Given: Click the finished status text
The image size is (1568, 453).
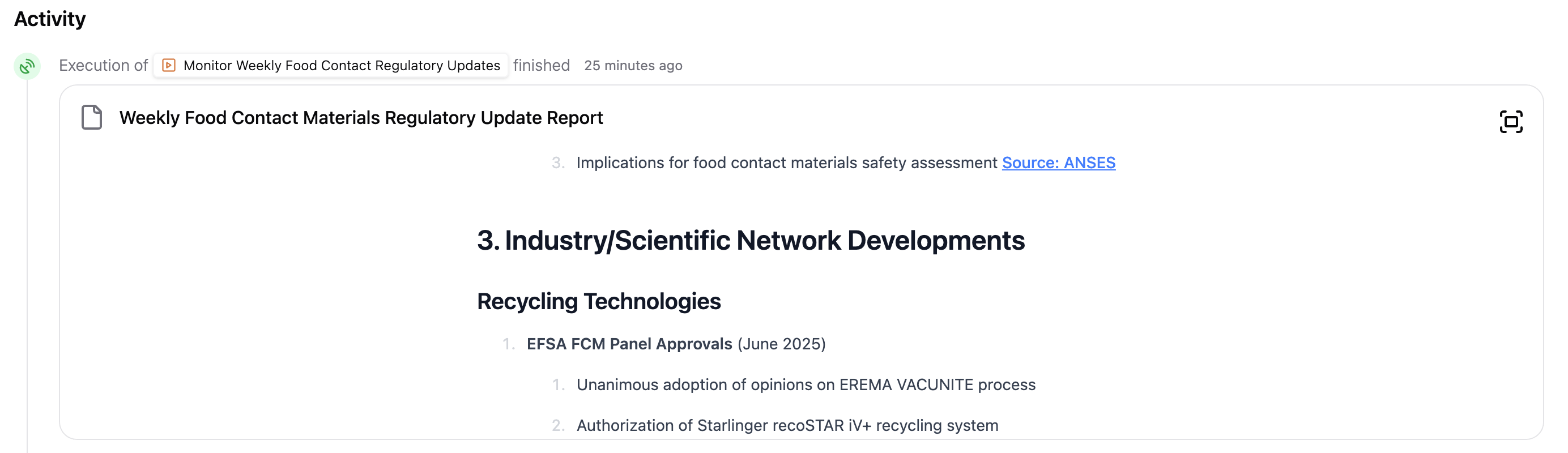Looking at the screenshot, I should click(x=541, y=65).
